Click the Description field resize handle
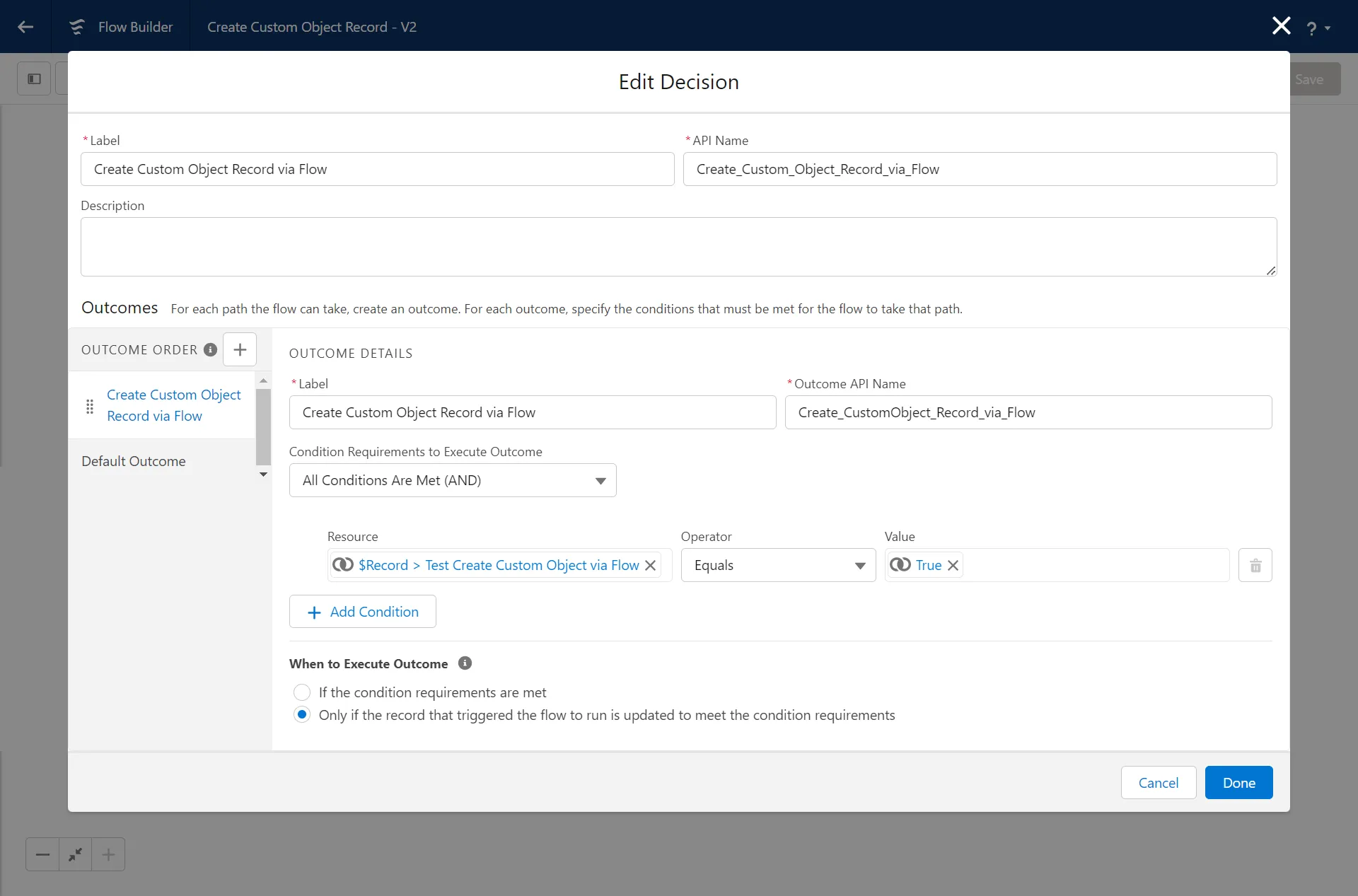 click(x=1271, y=270)
